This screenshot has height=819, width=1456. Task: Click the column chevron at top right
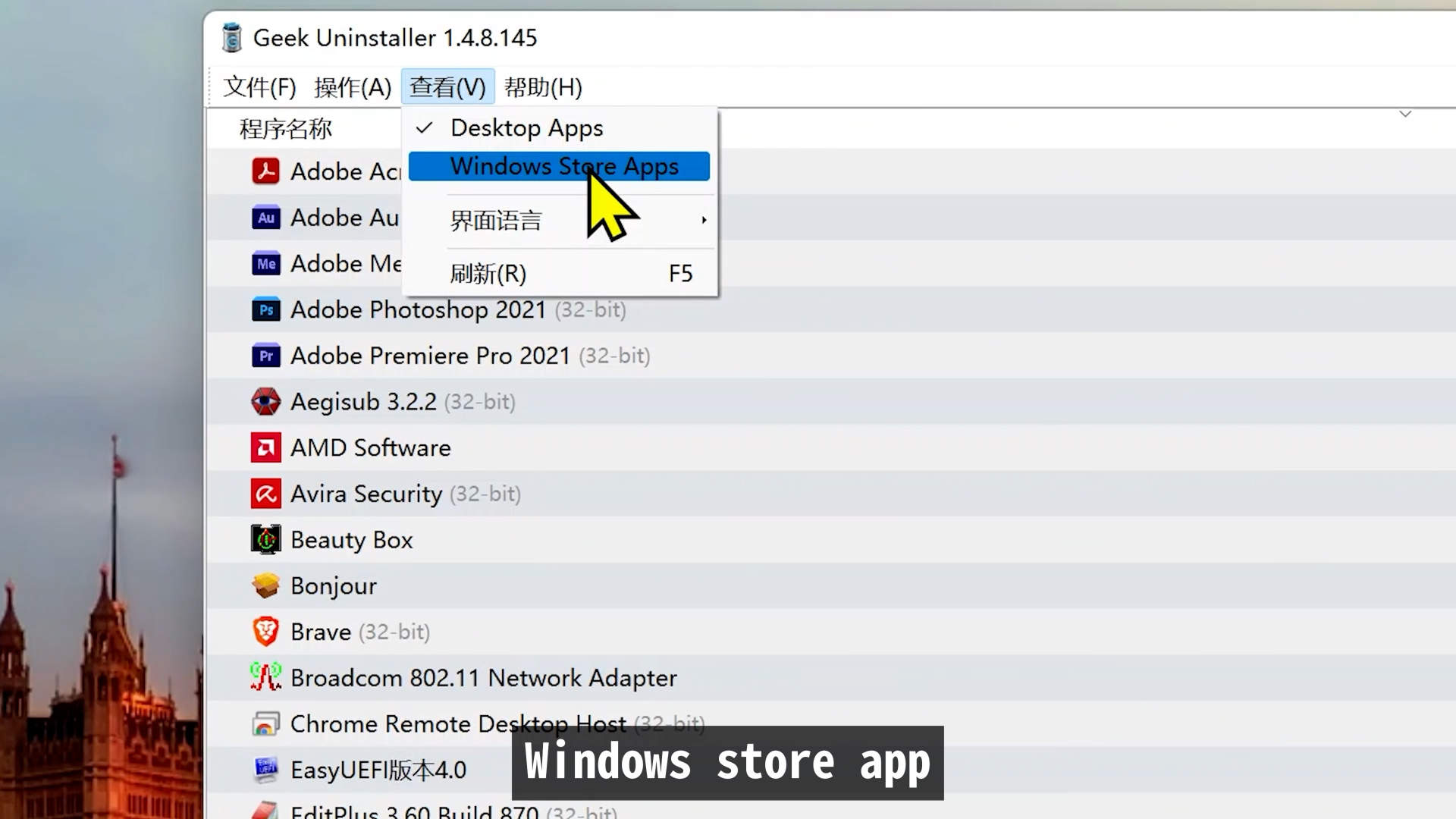(1405, 115)
